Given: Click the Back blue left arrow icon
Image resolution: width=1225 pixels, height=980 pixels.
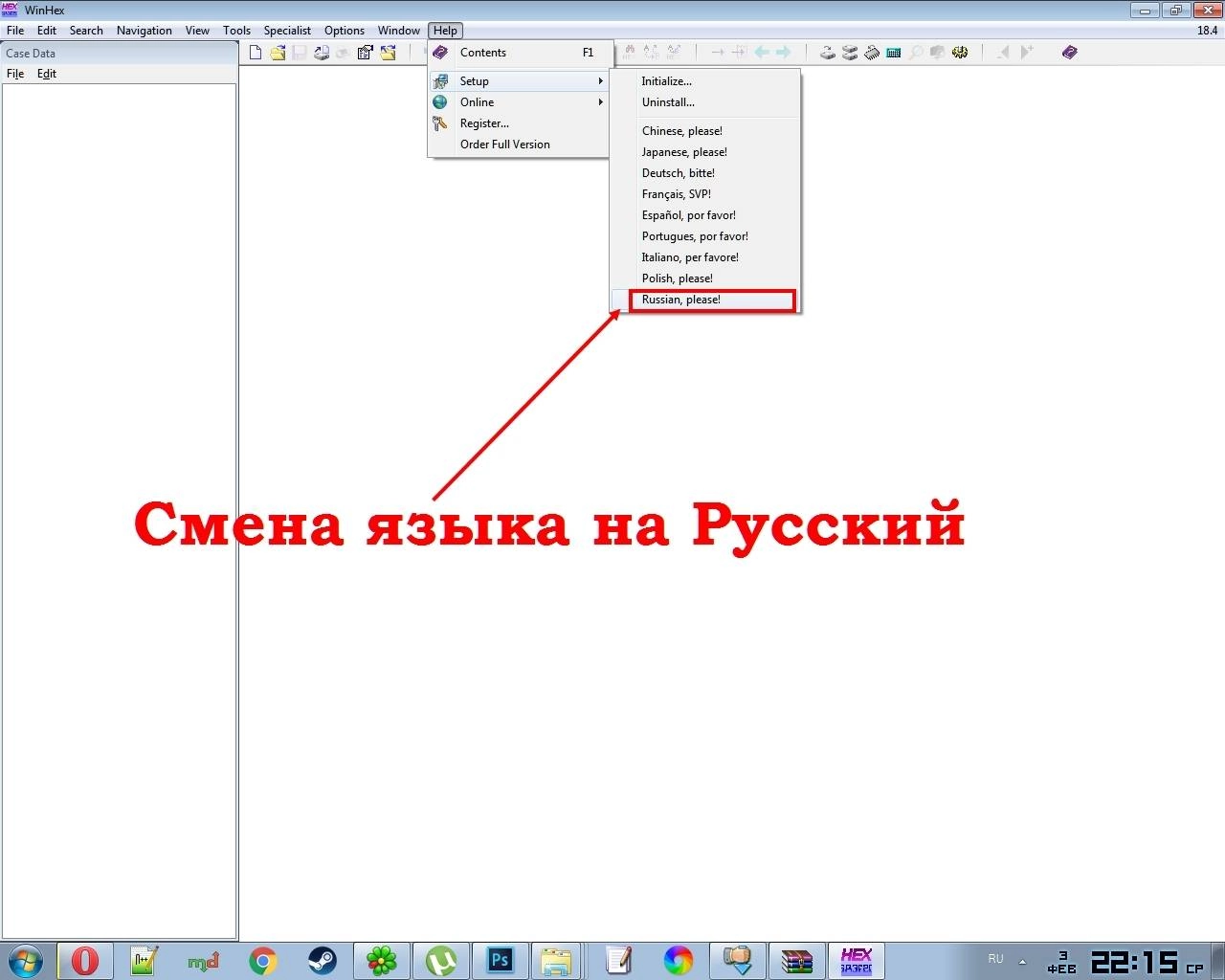Looking at the screenshot, I should [x=762, y=53].
